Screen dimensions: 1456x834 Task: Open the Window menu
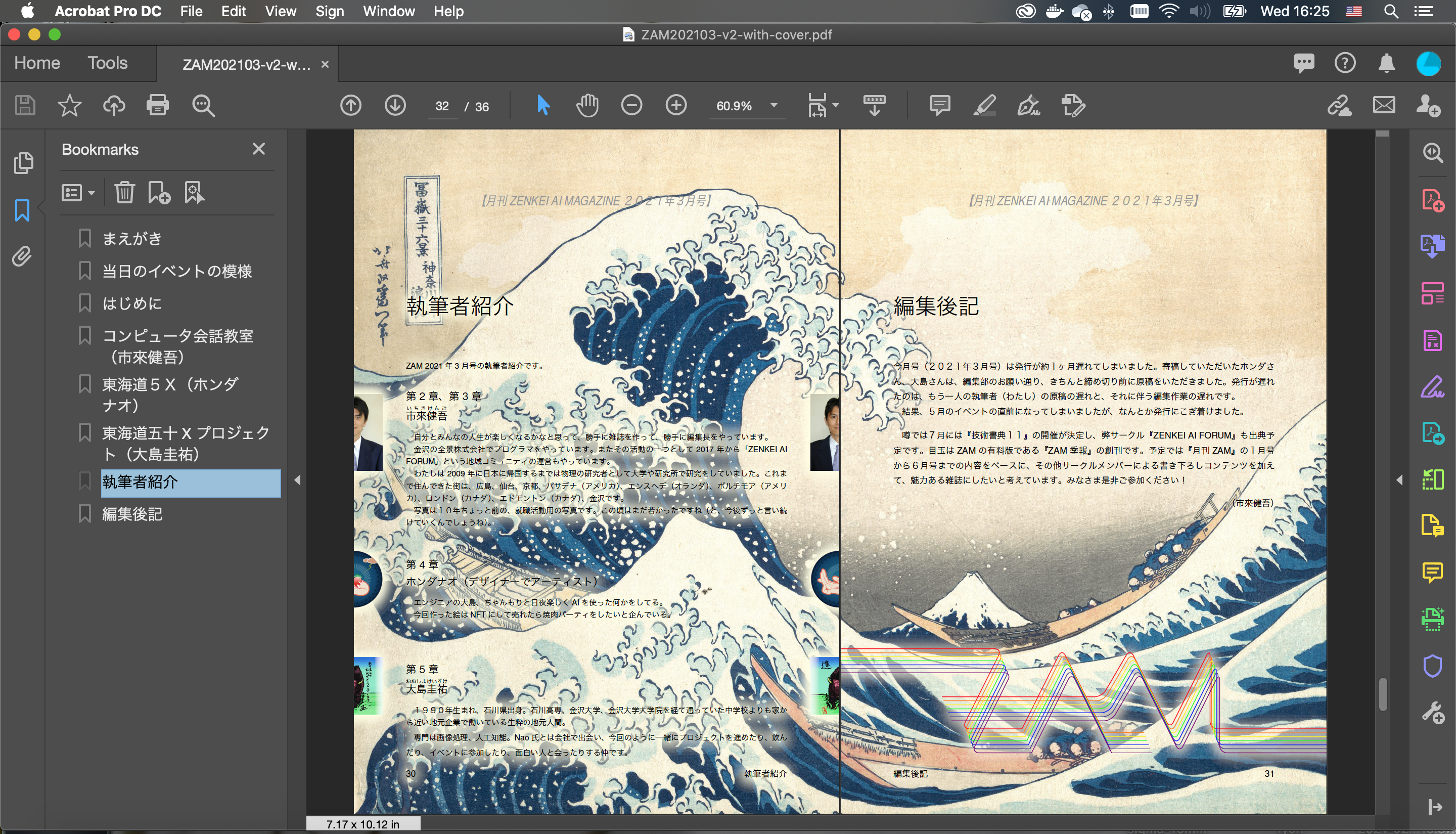point(389,11)
